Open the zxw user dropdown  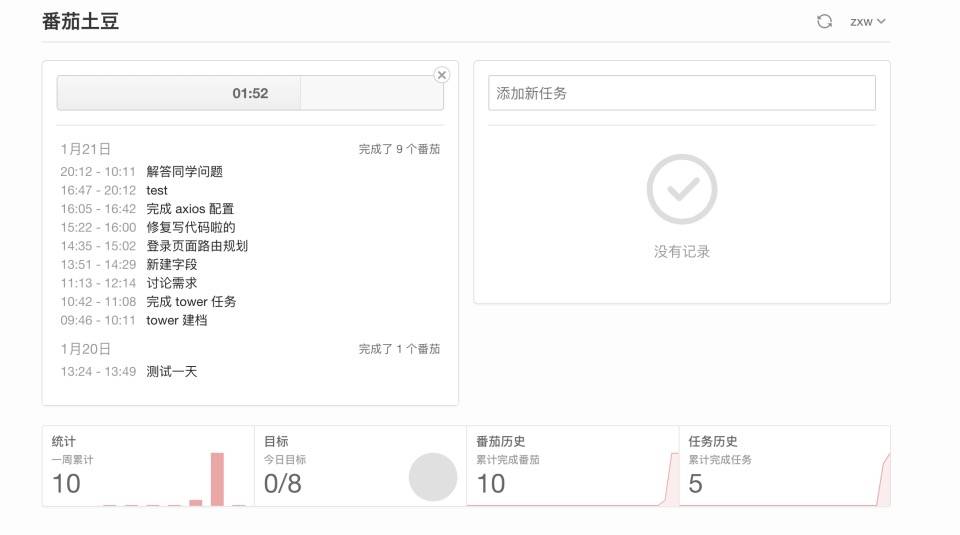(x=868, y=21)
